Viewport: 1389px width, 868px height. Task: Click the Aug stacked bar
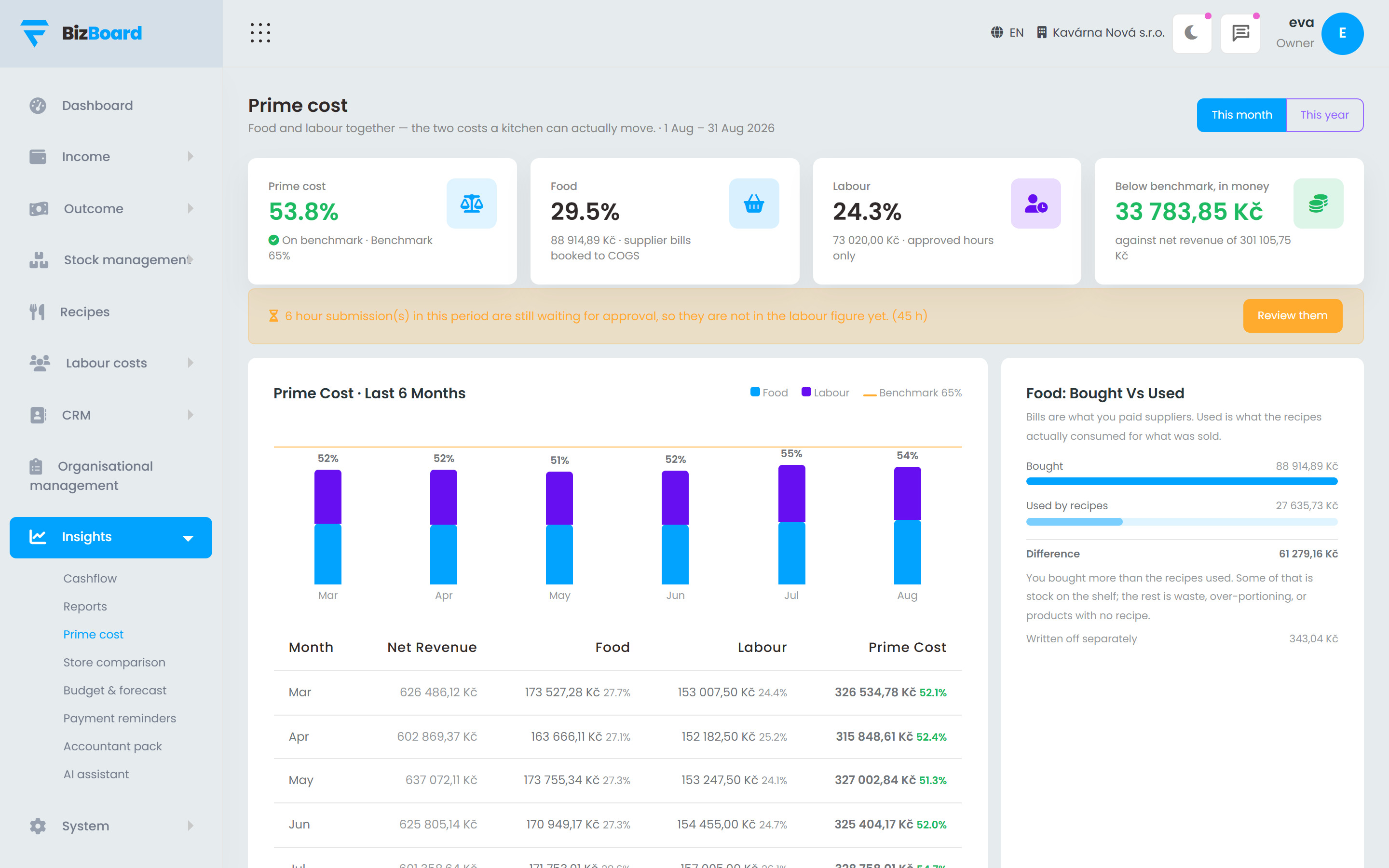click(907, 525)
